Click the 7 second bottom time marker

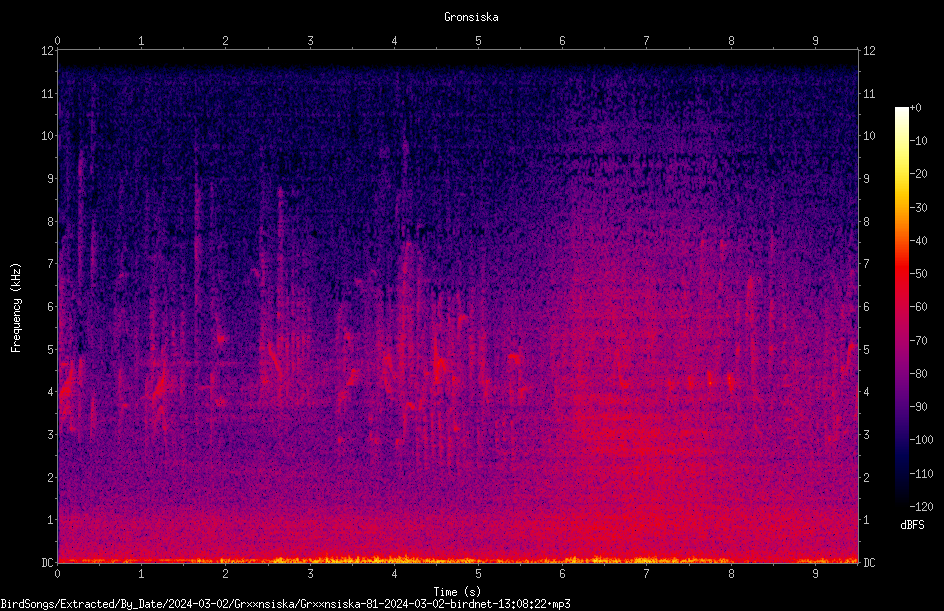coord(646,574)
